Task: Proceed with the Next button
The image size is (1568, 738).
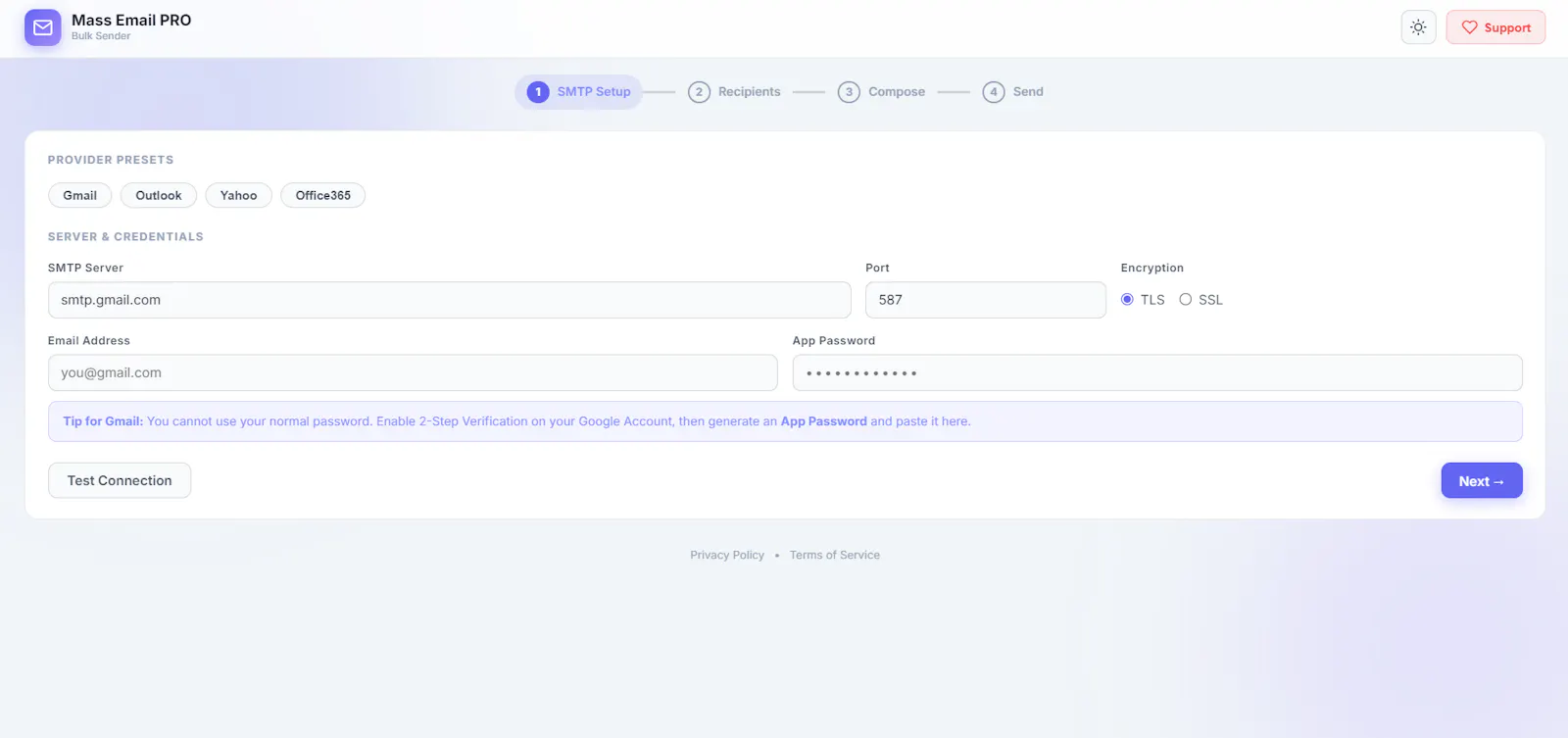Action: (x=1482, y=480)
